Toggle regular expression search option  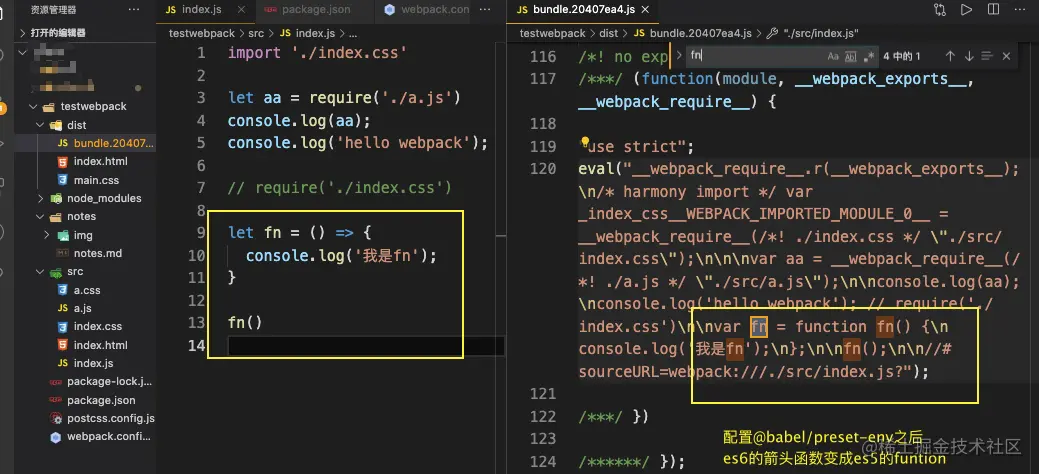pos(869,56)
